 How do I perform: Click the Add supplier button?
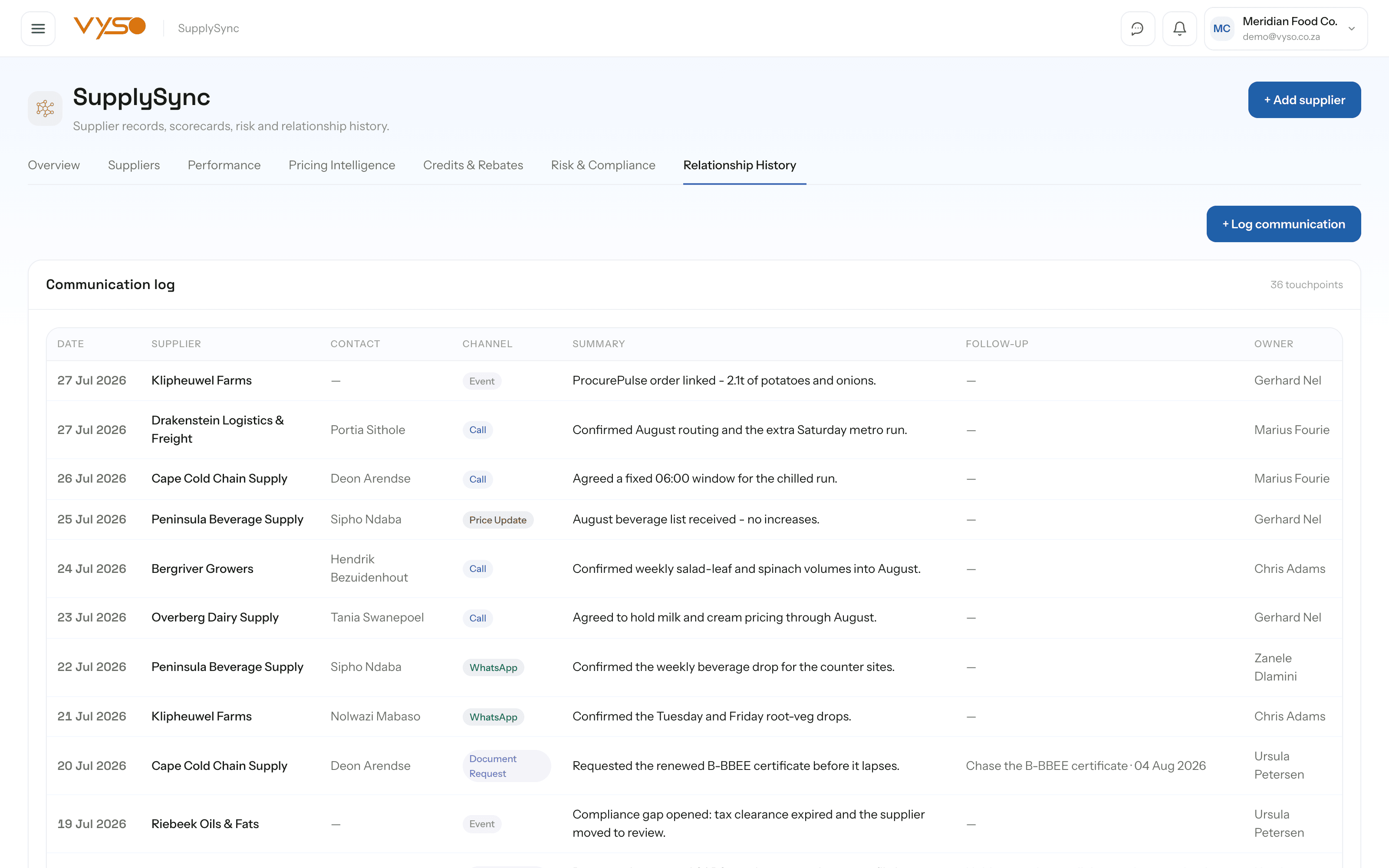coord(1304,100)
